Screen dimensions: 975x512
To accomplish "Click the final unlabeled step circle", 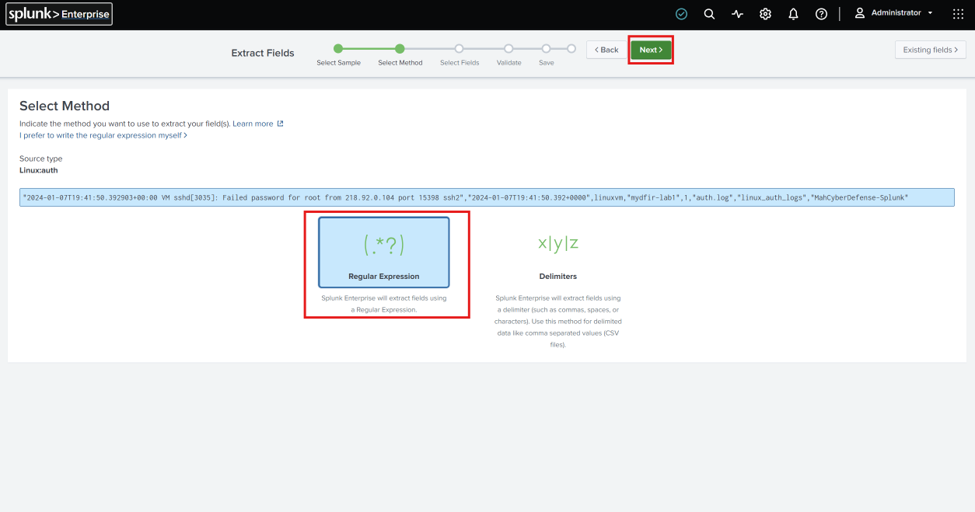I will click(571, 49).
